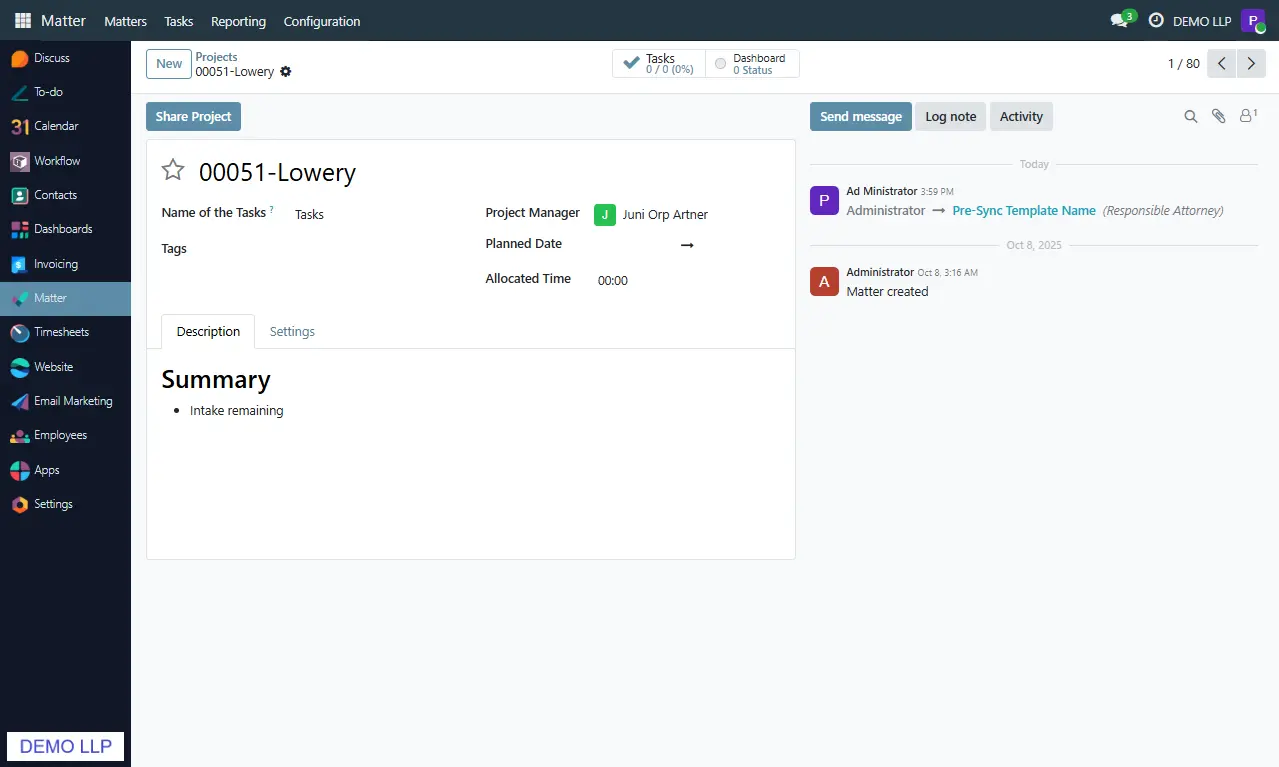Search messages with the magnifier icon

[1190, 116]
